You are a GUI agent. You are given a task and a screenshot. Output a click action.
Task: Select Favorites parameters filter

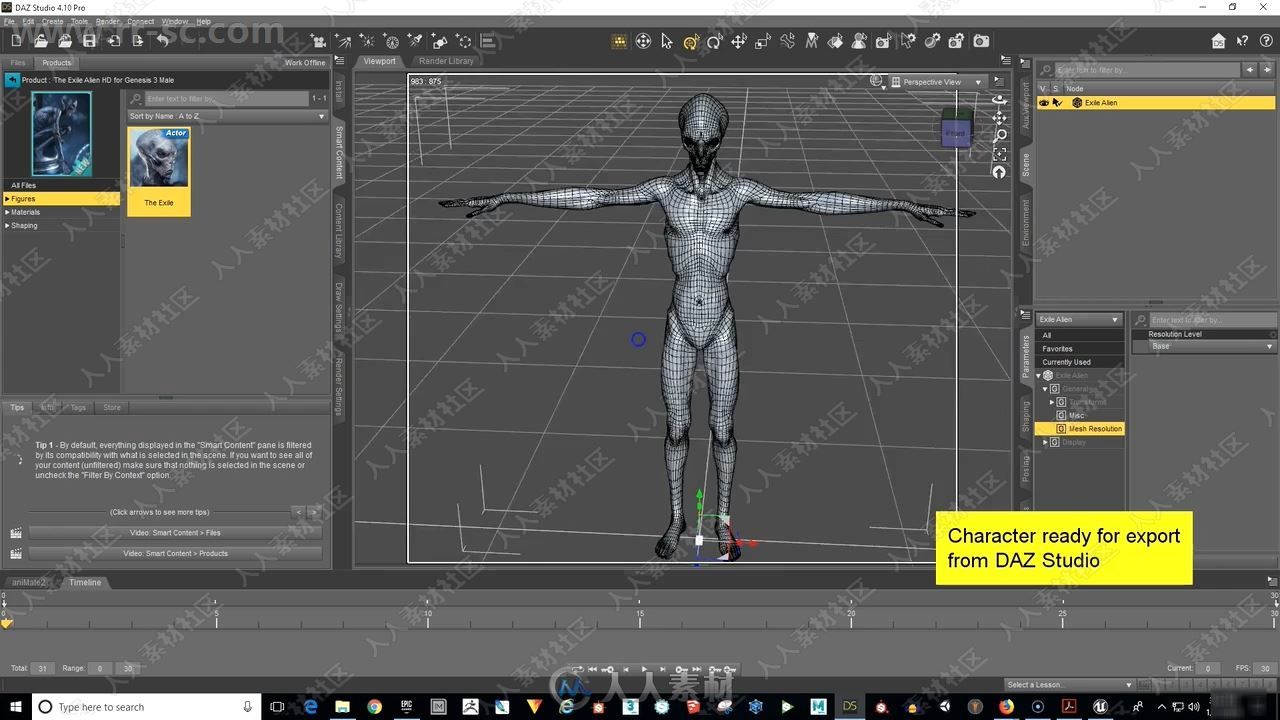(x=1079, y=349)
